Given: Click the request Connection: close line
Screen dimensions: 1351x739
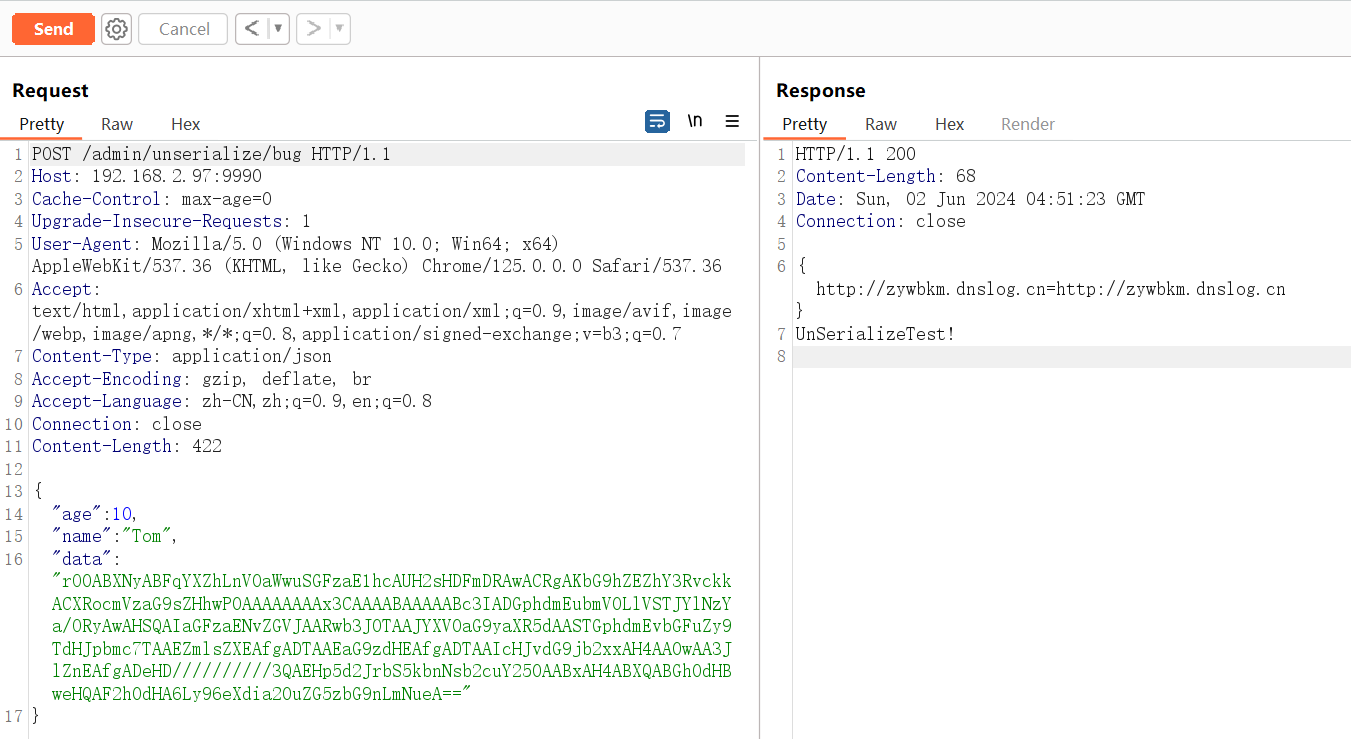Looking at the screenshot, I should pyautogui.click(x=117, y=424).
